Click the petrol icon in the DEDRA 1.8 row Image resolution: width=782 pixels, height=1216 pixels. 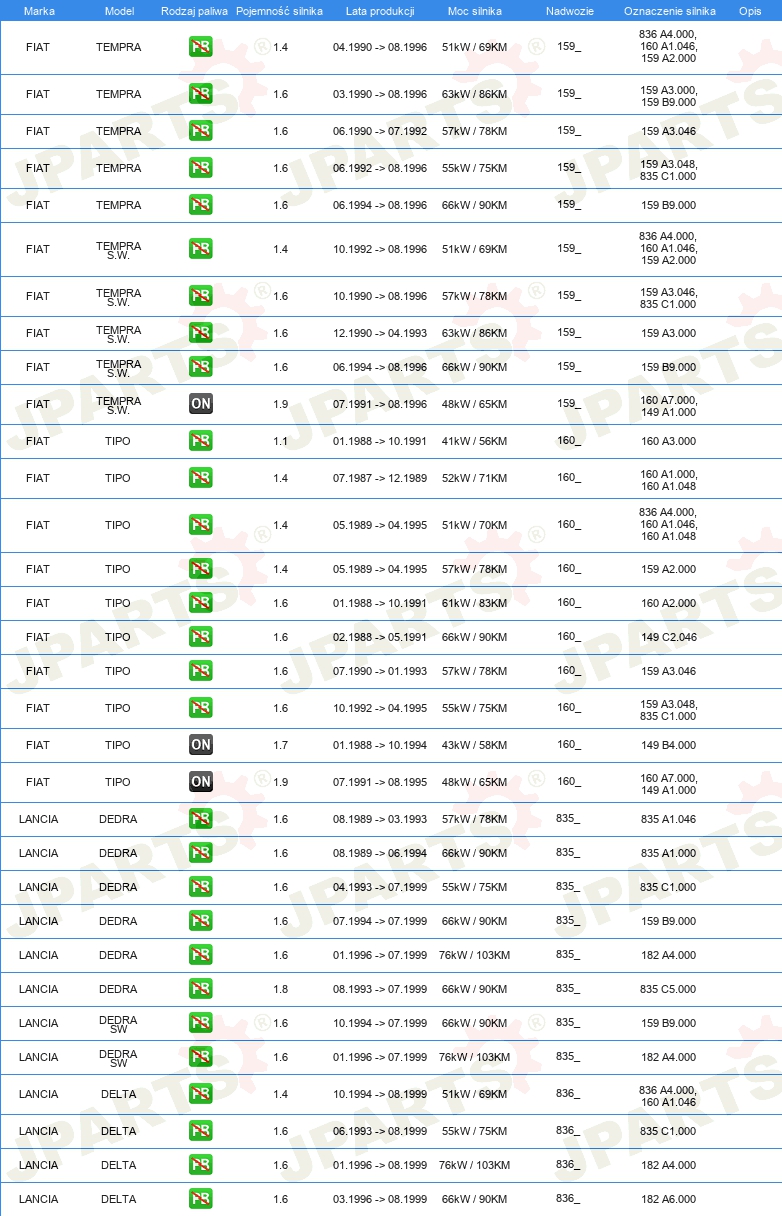[201, 989]
